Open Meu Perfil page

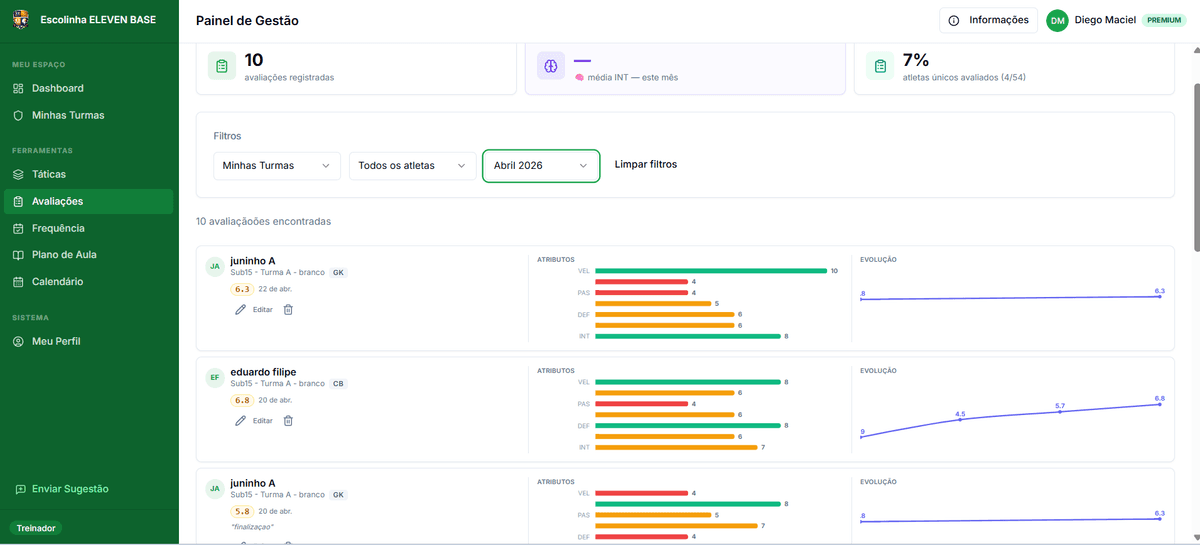(87, 341)
